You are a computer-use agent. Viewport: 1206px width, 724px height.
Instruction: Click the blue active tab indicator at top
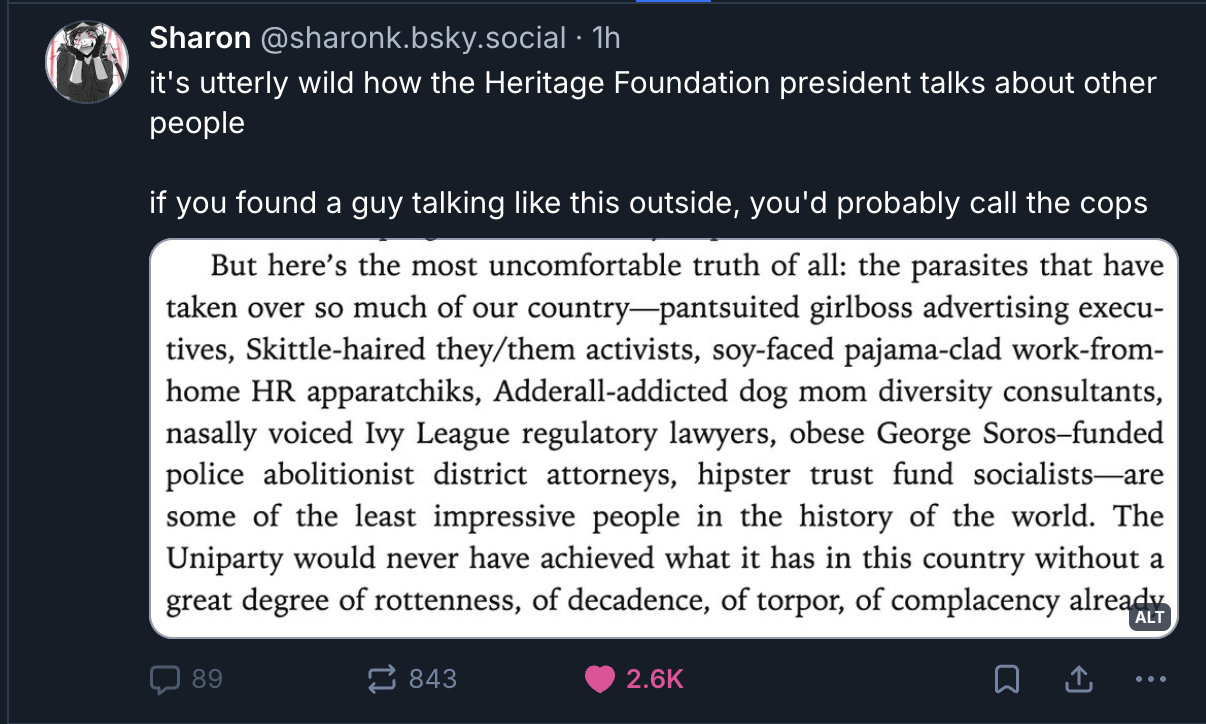(673, 2)
